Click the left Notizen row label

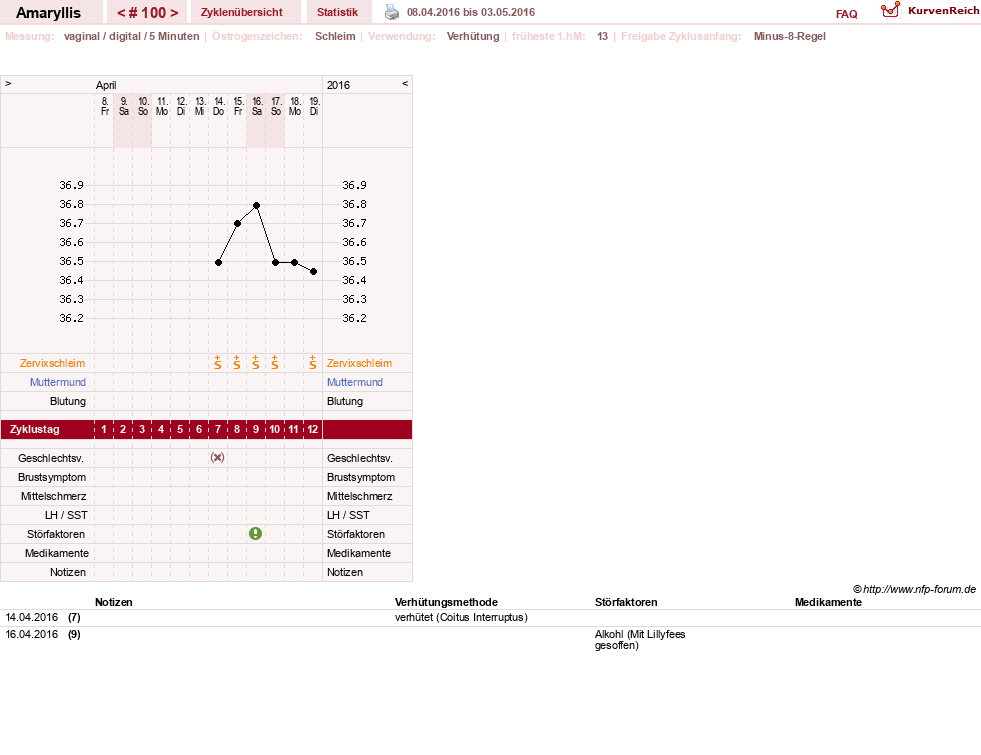click(x=68, y=572)
